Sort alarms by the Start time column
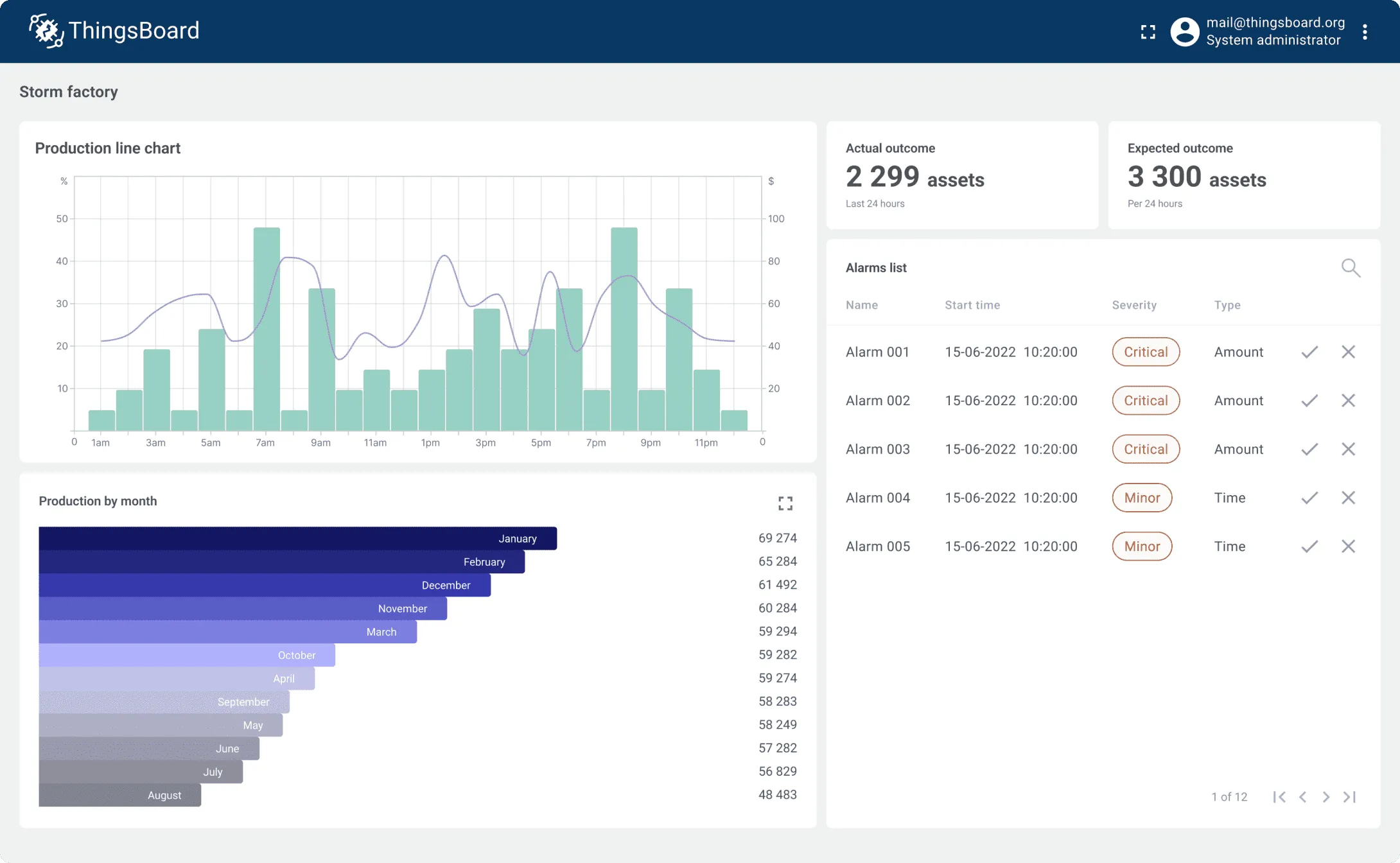This screenshot has height=863, width=1400. 972,305
